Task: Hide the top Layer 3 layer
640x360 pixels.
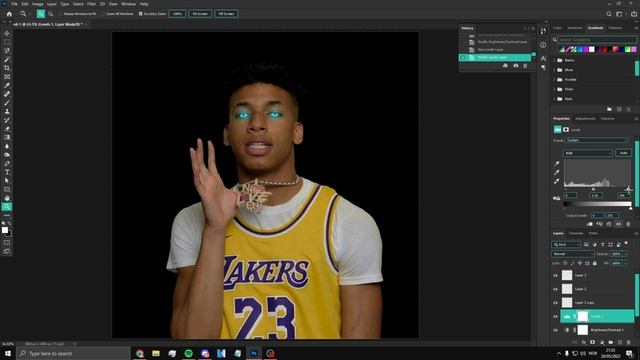Action: tap(556, 276)
